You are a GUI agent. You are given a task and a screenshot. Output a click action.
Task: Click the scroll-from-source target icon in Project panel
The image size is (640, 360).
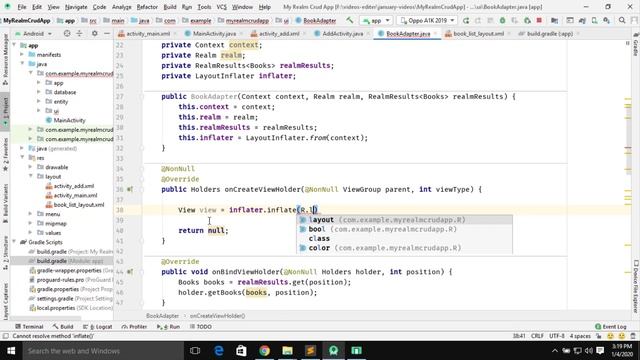(67, 33)
